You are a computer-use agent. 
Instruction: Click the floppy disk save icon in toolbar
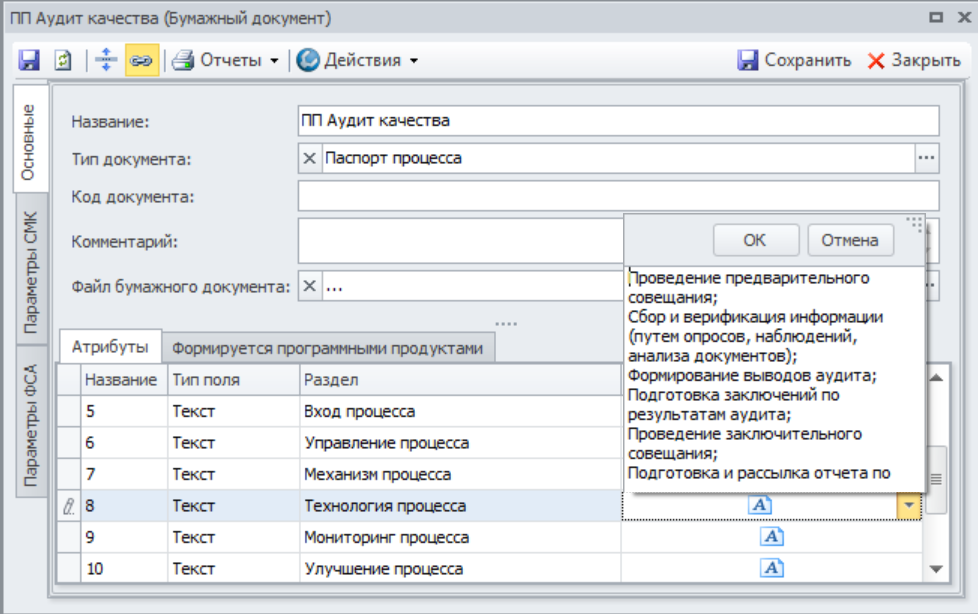tap(30, 60)
